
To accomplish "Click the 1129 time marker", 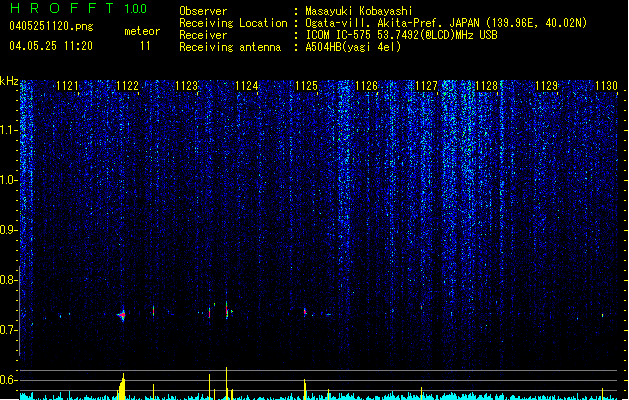I will click(547, 86).
